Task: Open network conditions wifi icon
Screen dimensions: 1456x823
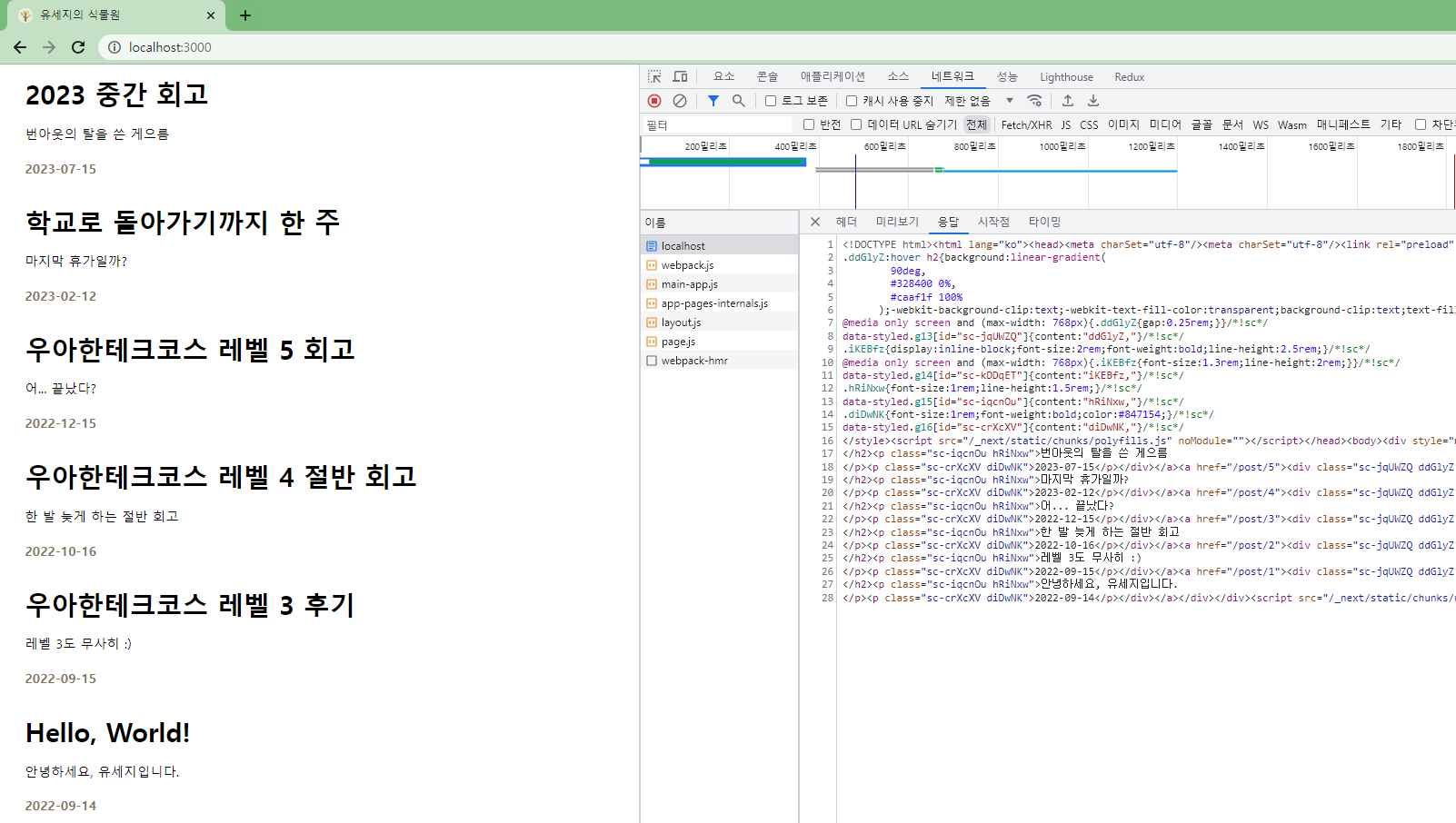Action: click(x=1034, y=101)
